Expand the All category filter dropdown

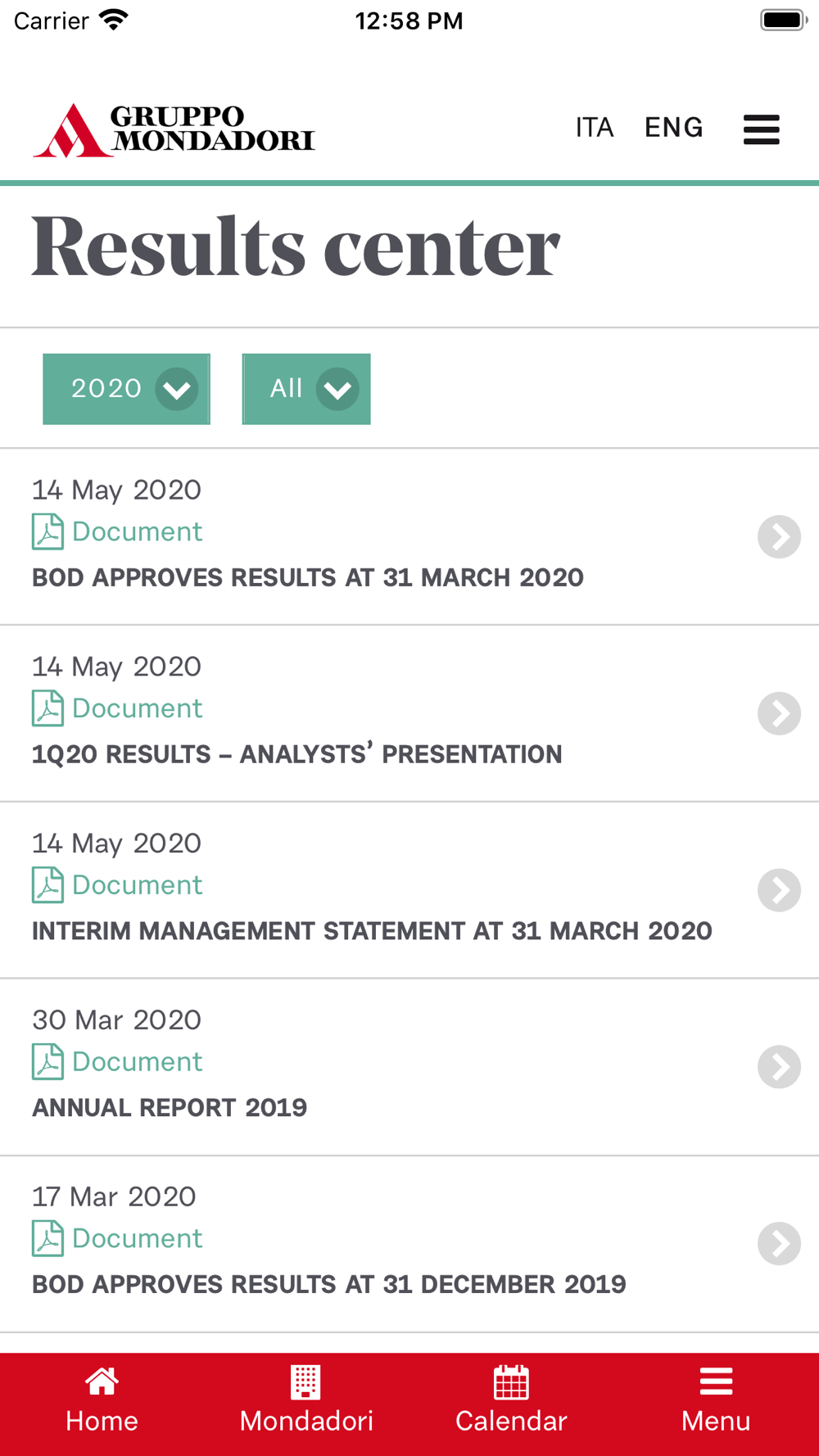(x=306, y=389)
